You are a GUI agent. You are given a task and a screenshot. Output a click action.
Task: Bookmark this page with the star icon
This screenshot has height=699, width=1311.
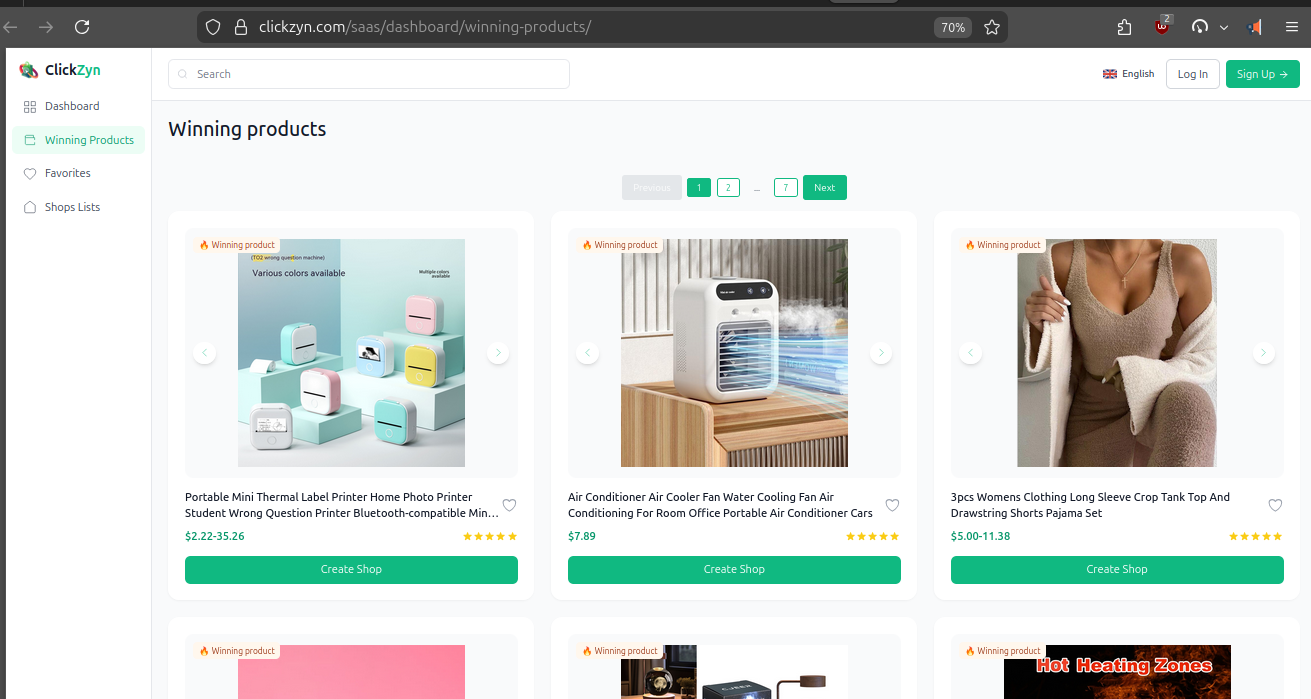coord(991,27)
